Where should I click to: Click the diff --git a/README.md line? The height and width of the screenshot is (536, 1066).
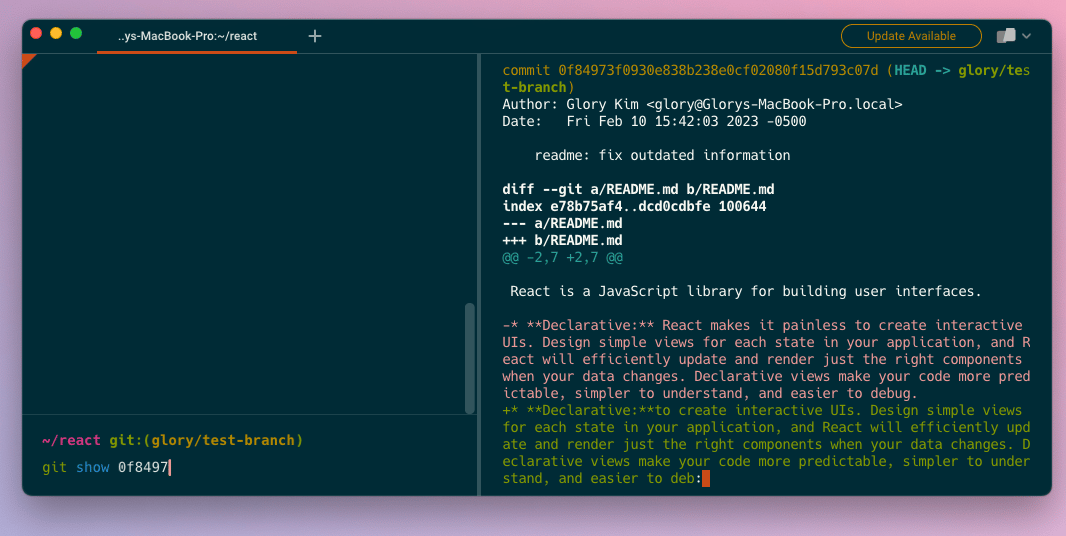[x=638, y=189]
